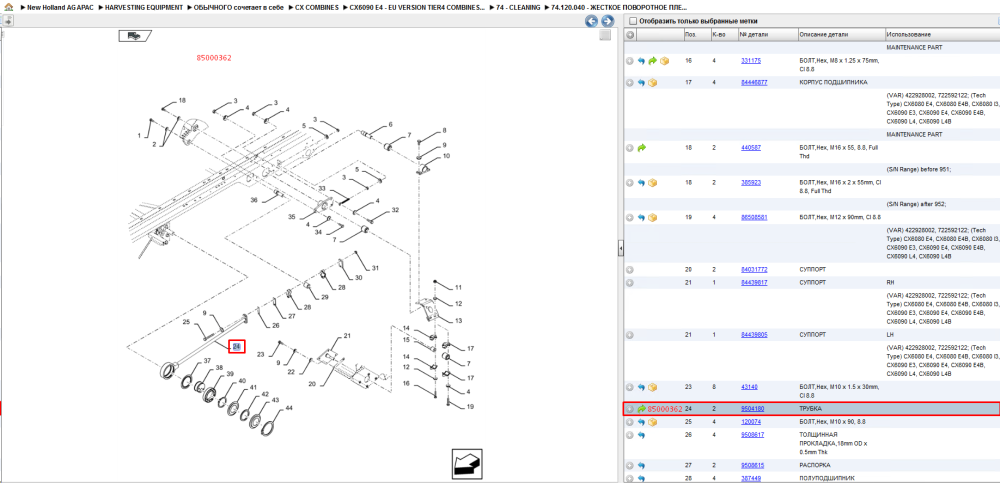Click the large direction arrow icon below diagram

tap(467, 464)
